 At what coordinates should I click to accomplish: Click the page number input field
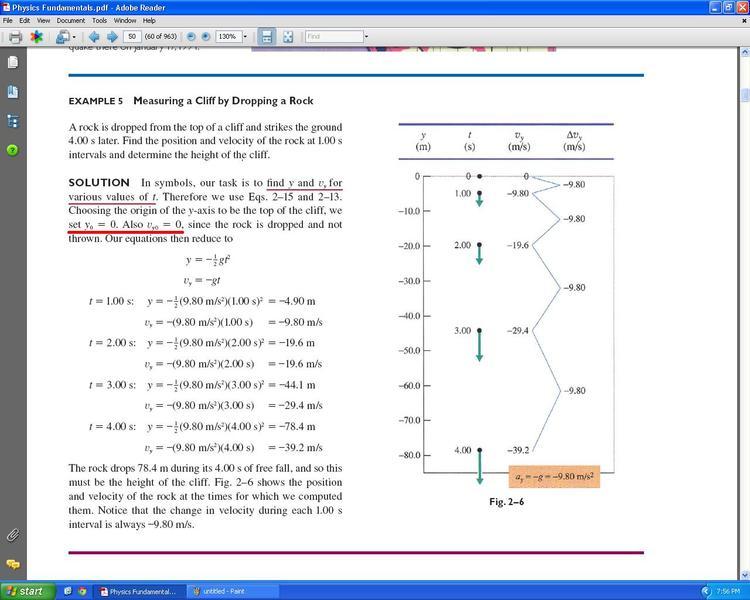click(132, 37)
